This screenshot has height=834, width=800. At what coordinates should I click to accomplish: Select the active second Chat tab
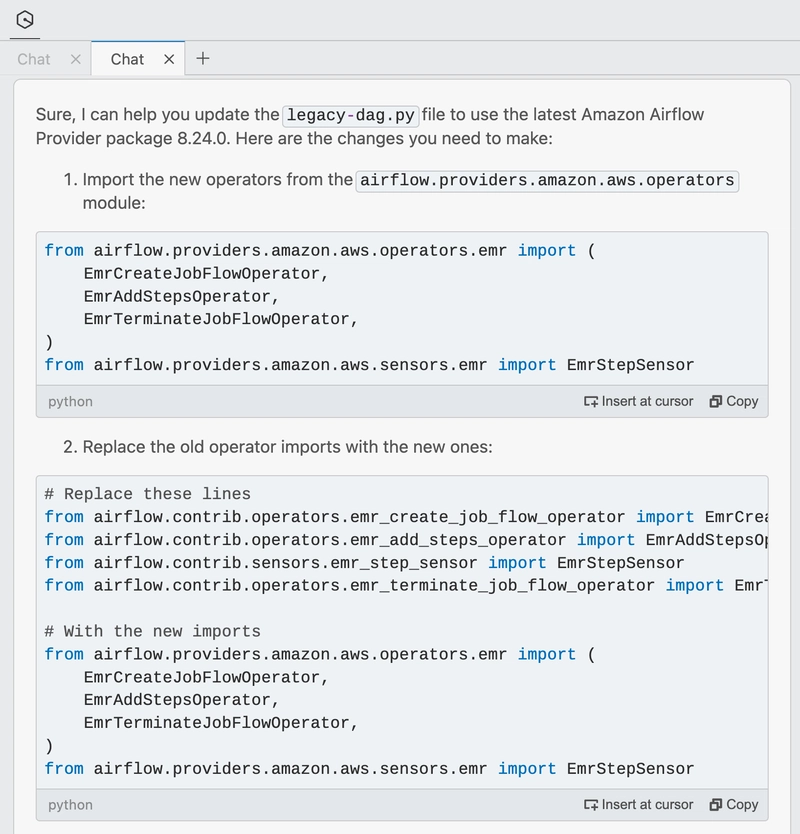[127, 59]
